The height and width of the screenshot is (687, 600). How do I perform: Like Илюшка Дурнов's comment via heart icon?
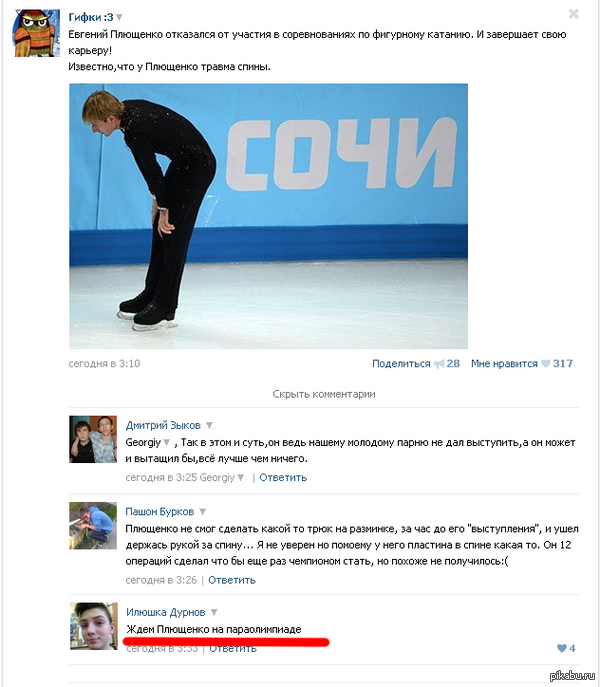[561, 648]
